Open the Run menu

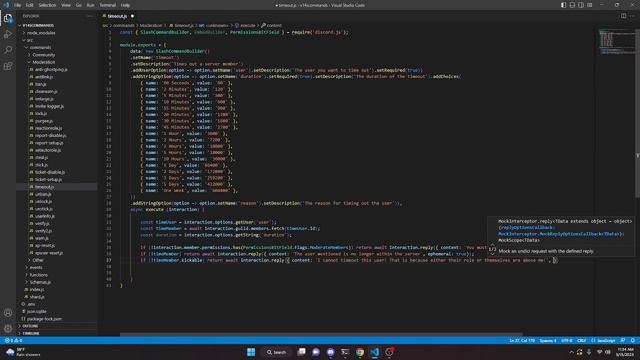(x=91, y=5)
